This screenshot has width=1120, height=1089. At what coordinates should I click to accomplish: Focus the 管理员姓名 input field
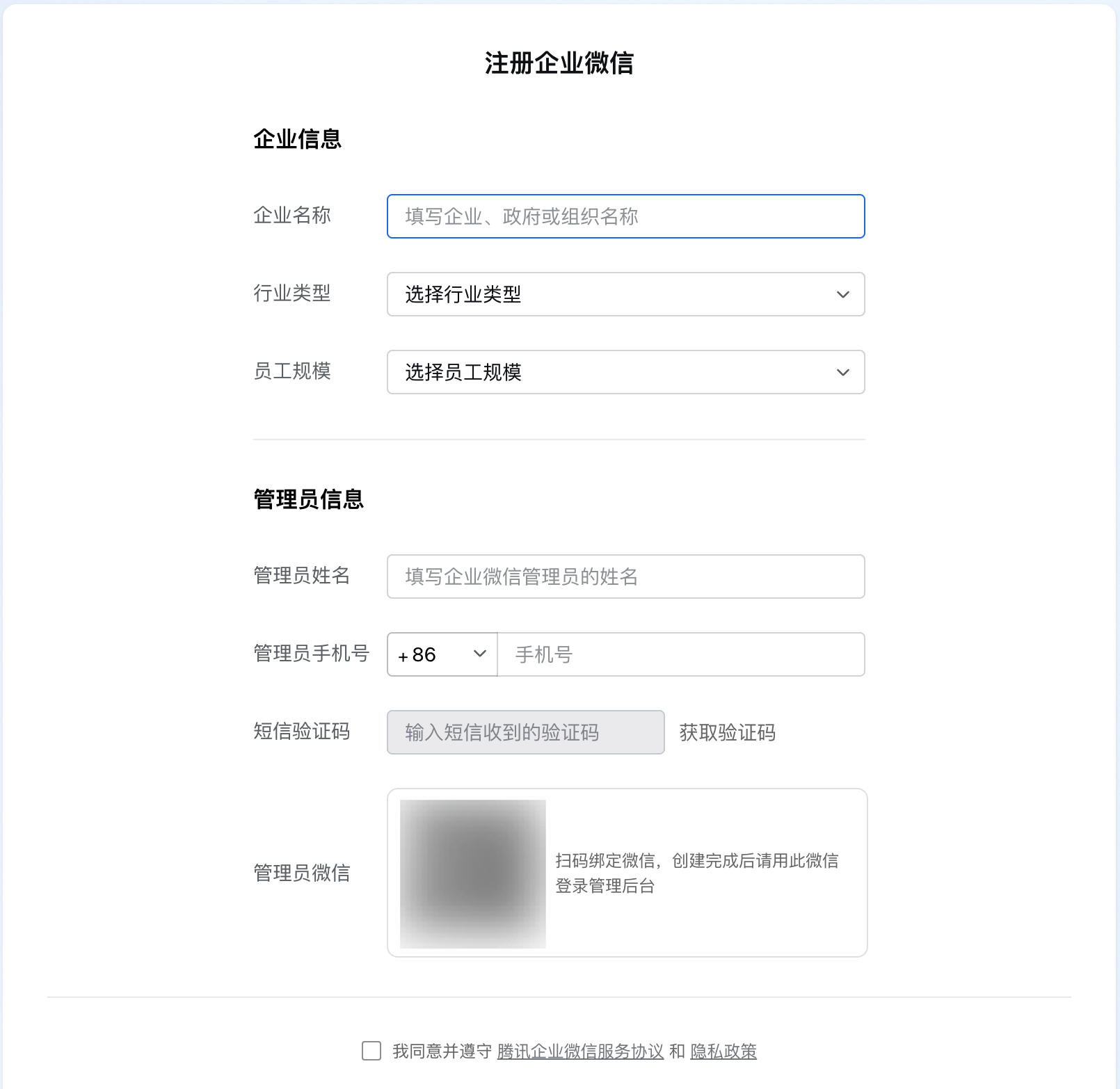(625, 576)
